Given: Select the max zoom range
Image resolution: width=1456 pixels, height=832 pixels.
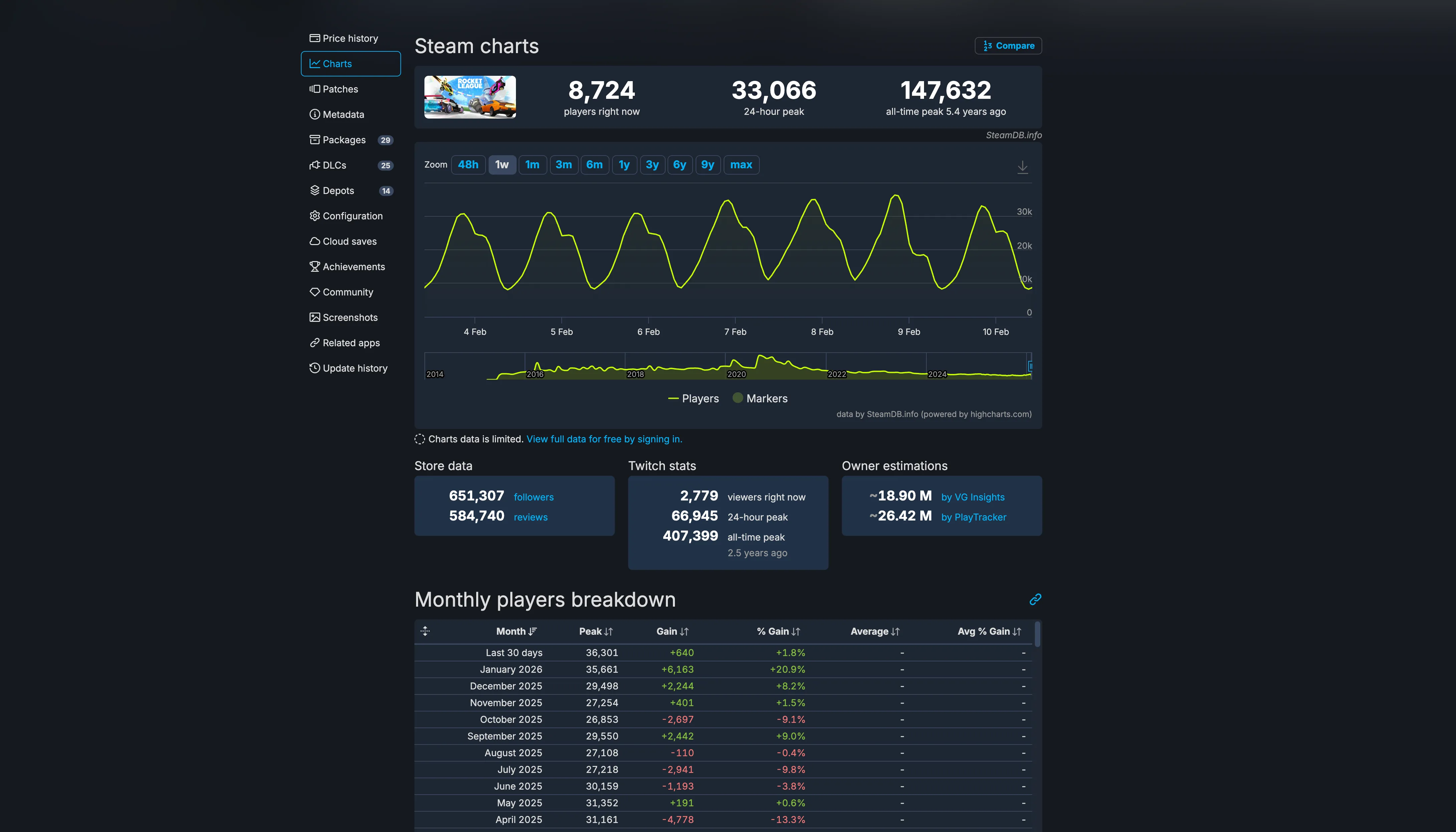Looking at the screenshot, I should click(741, 165).
